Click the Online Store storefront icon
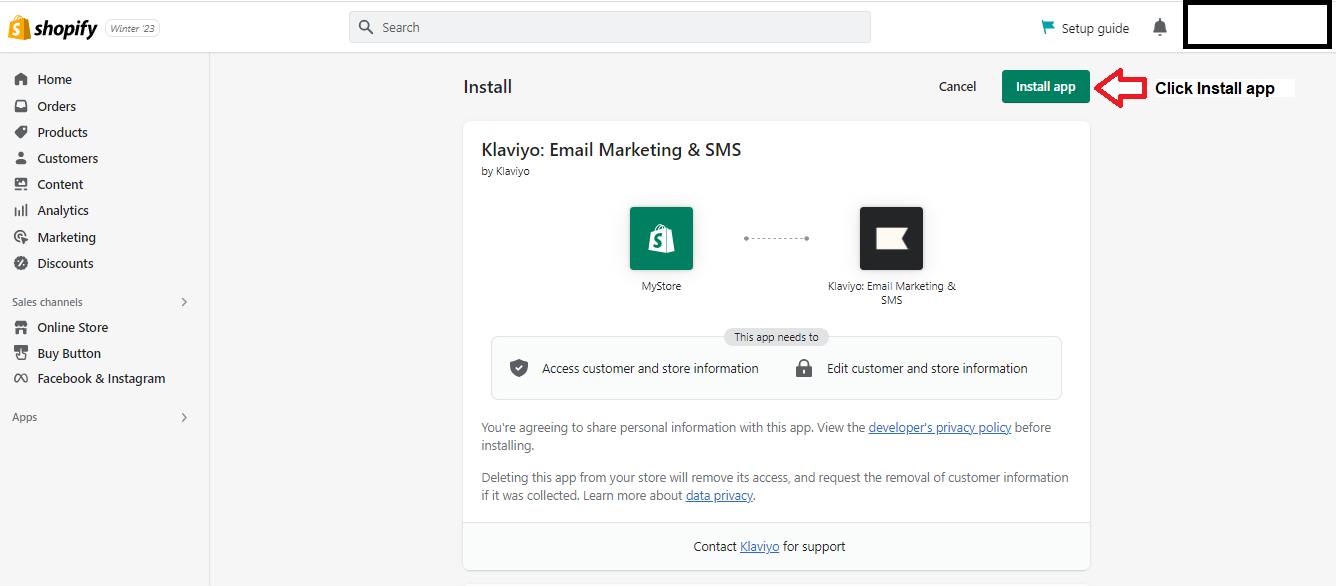 coord(20,327)
